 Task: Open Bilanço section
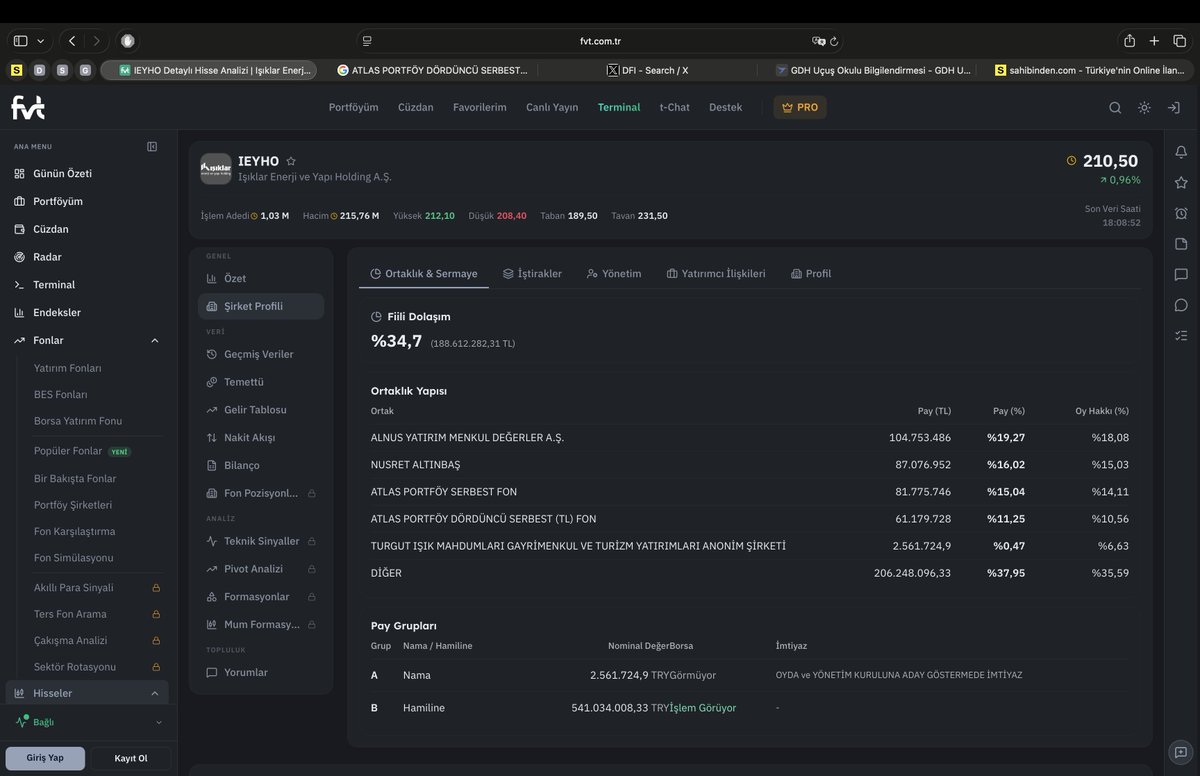[x=242, y=466]
